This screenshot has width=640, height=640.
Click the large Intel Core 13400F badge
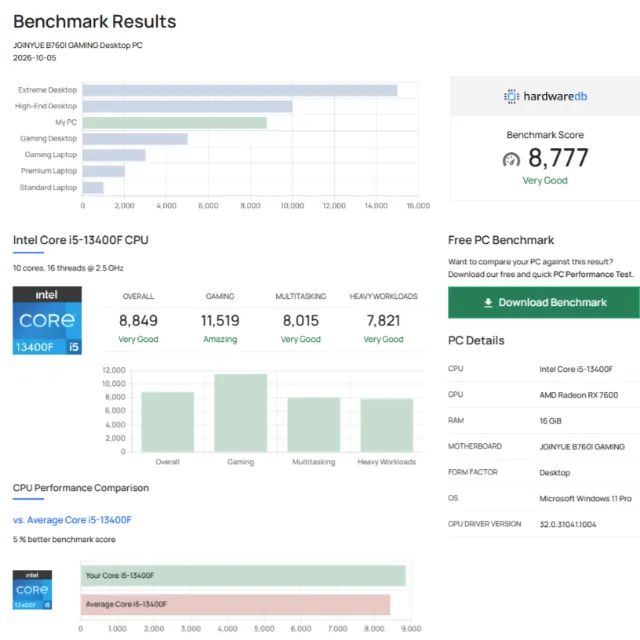(x=47, y=320)
